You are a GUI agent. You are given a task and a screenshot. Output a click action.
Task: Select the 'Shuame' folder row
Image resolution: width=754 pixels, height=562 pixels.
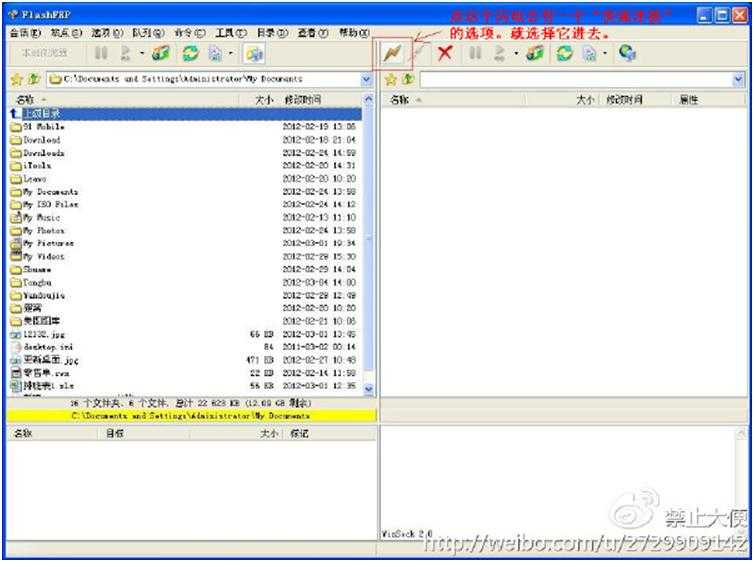[186, 270]
